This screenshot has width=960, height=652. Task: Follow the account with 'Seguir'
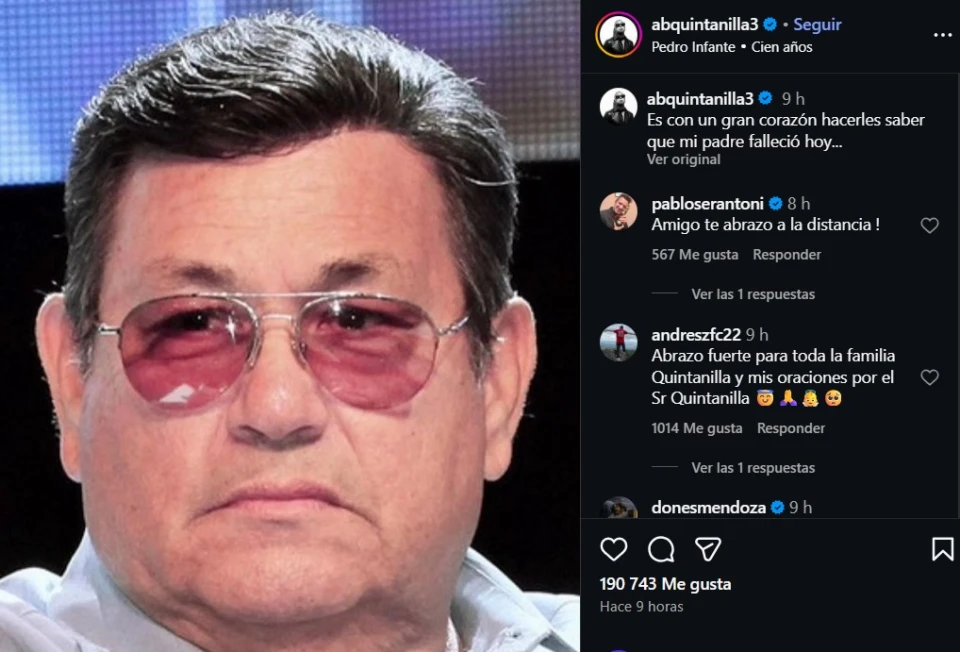coord(817,25)
